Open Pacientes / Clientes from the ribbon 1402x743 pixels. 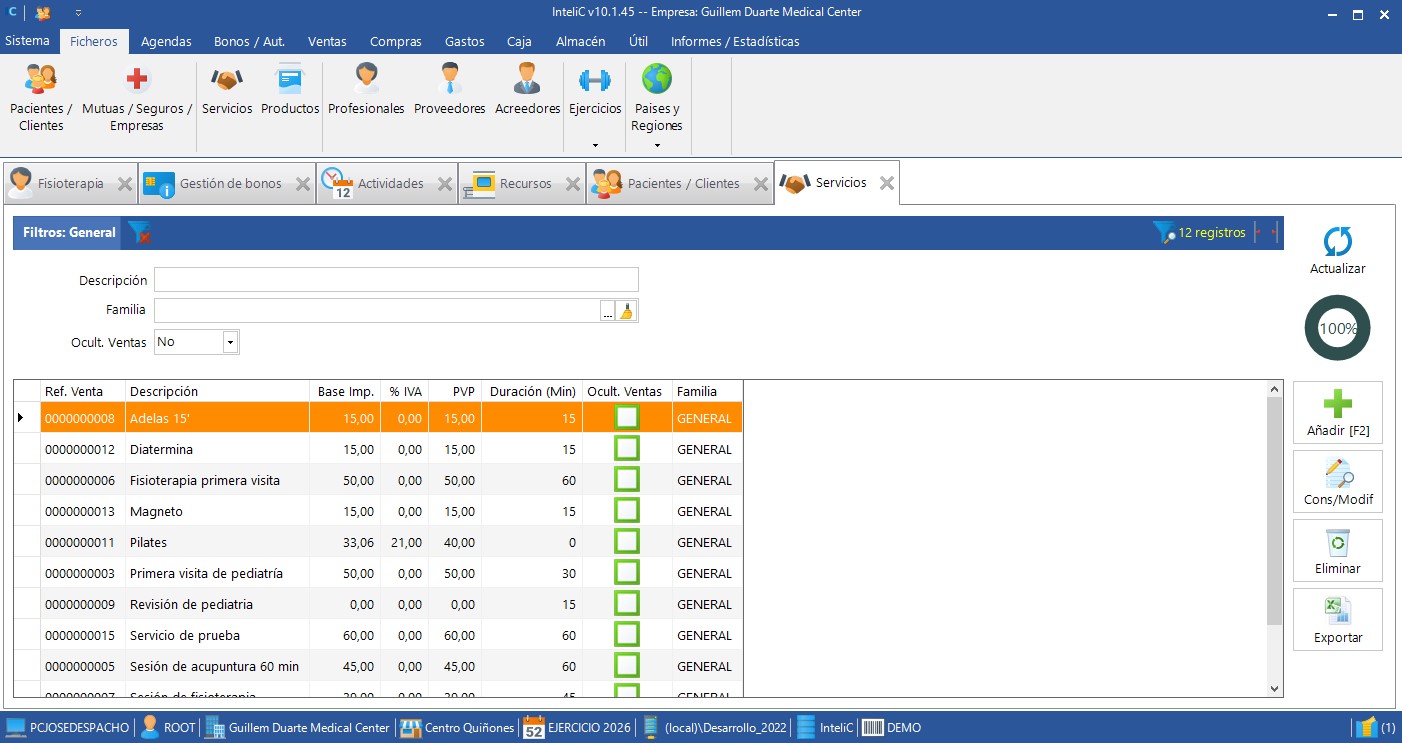pyautogui.click(x=41, y=98)
